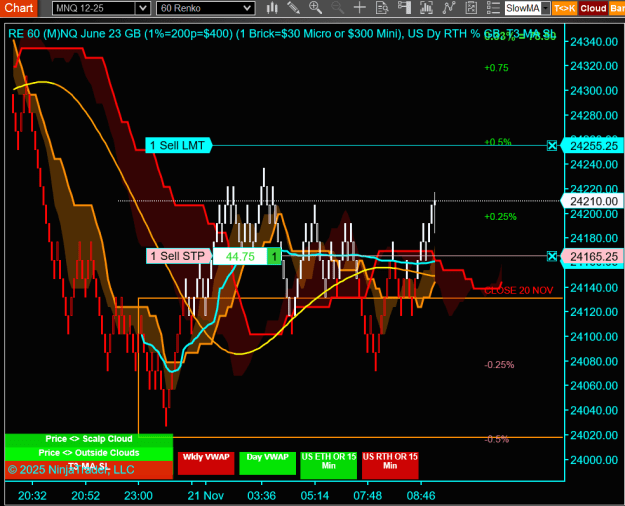Click the 24000.00 price axis label
Viewport: 625px width, 506px height.
point(594,460)
